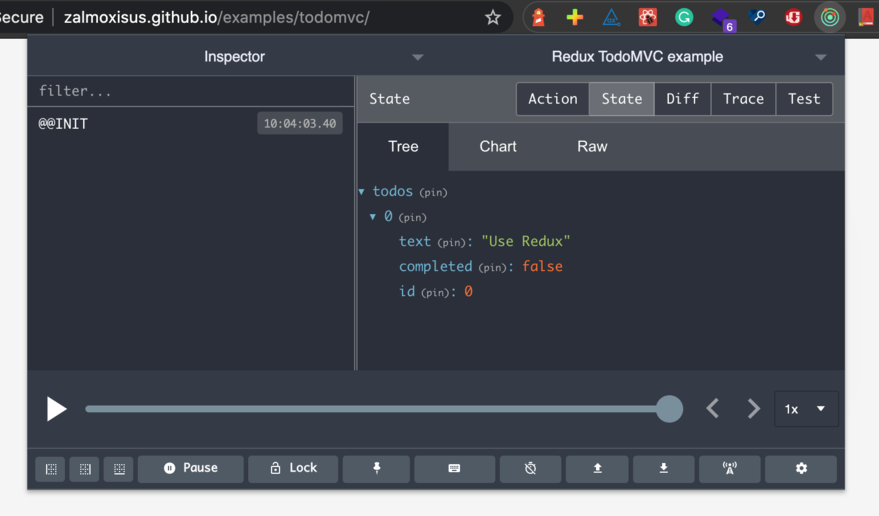The image size is (879, 516).
Task: Go to the previous action using left chevron
Action: 713,409
